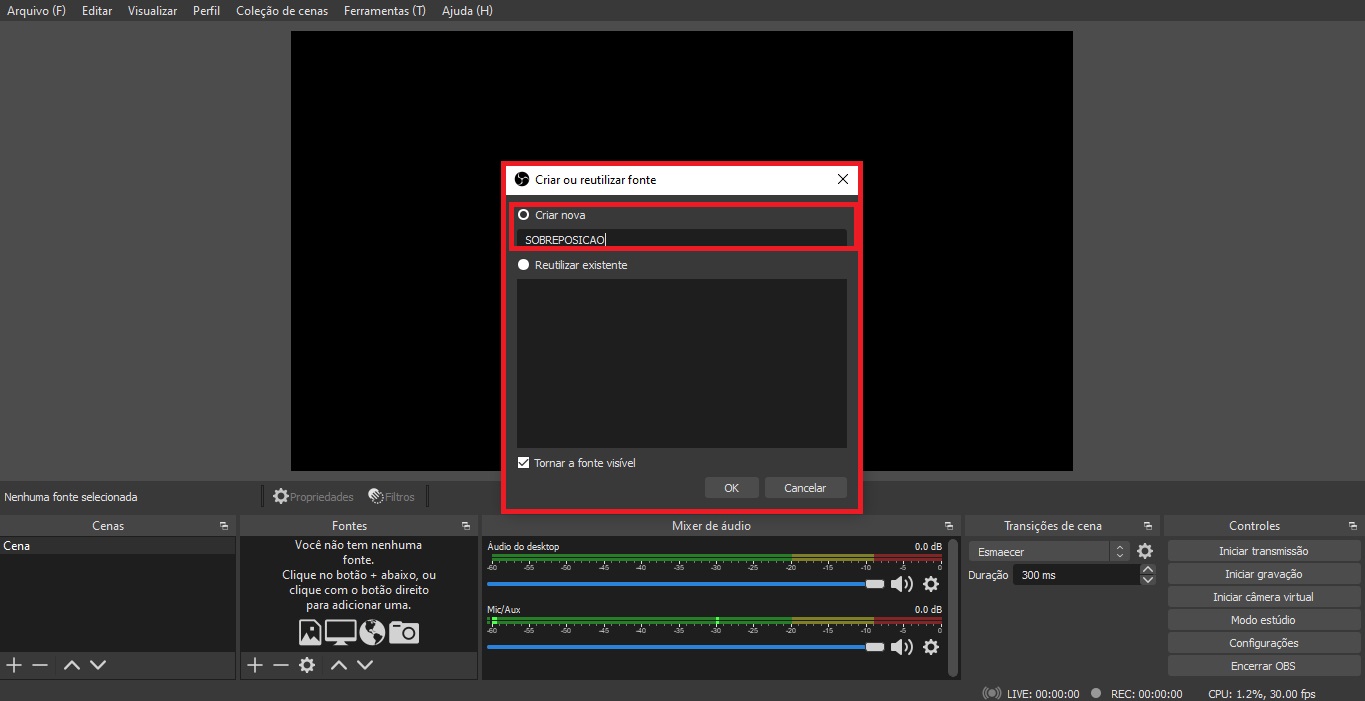The height and width of the screenshot is (701, 1365).
Task: Select the Reutilizar existente radio option
Action: coord(523,265)
